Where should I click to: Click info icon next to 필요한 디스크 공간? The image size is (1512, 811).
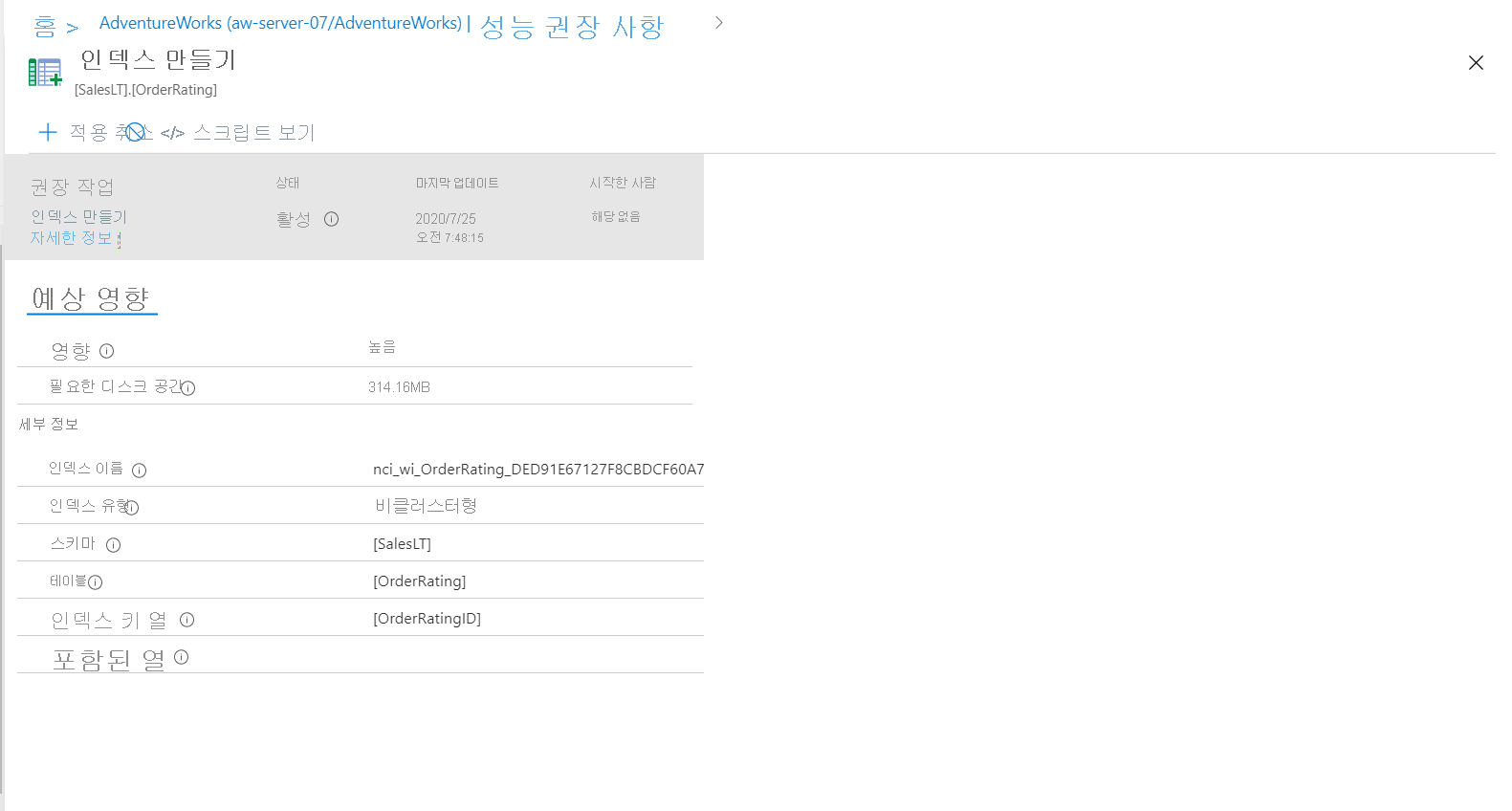pyautogui.click(x=188, y=388)
